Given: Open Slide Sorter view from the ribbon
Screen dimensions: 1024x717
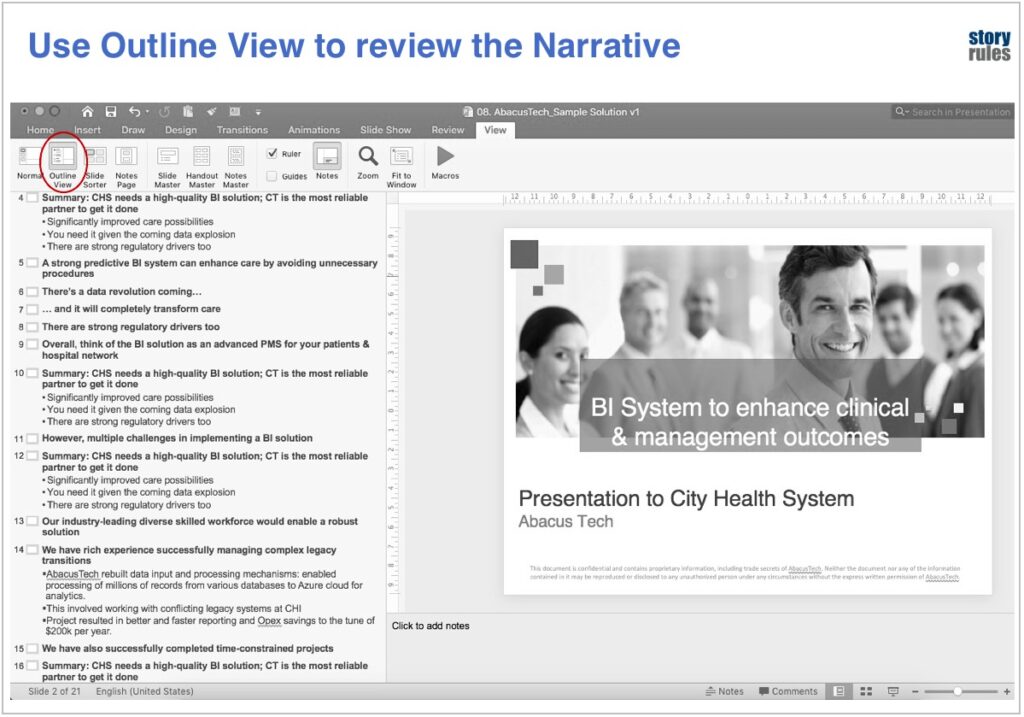Looking at the screenshot, I should click(95, 162).
